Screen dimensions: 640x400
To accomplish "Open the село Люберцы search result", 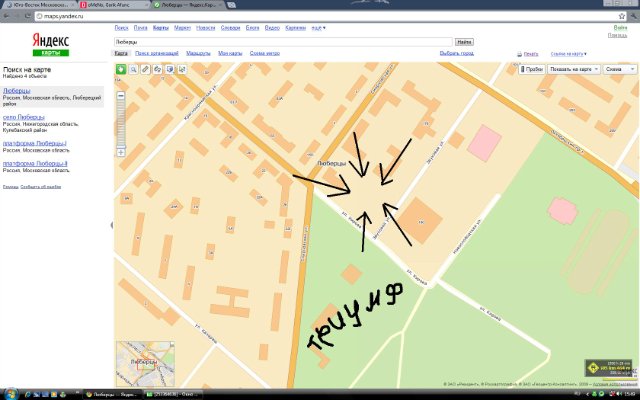I will pos(24,117).
